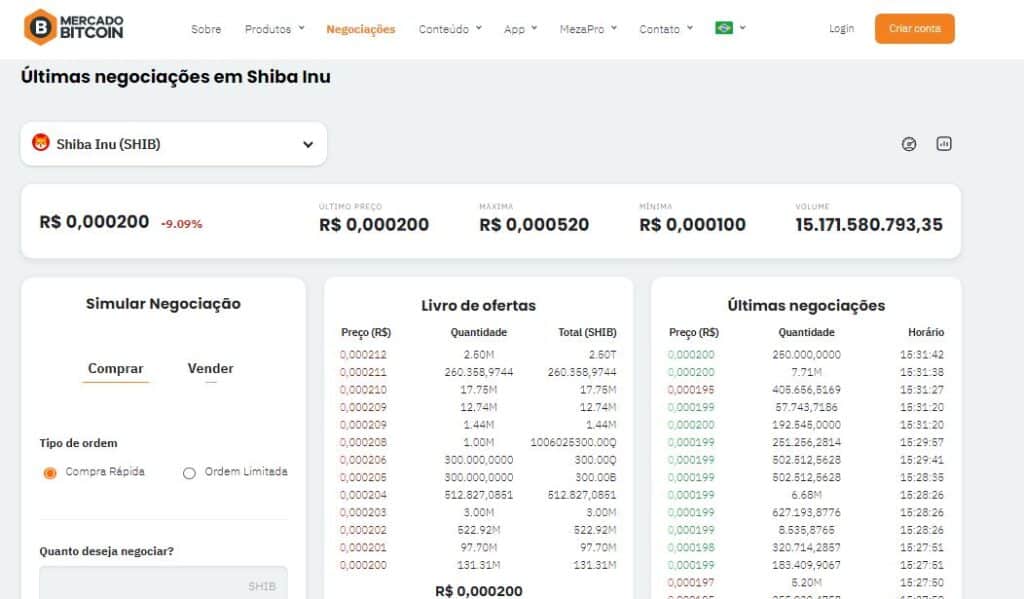
Task: Click the trade quantity 320.714,2857
Action: [806, 547]
